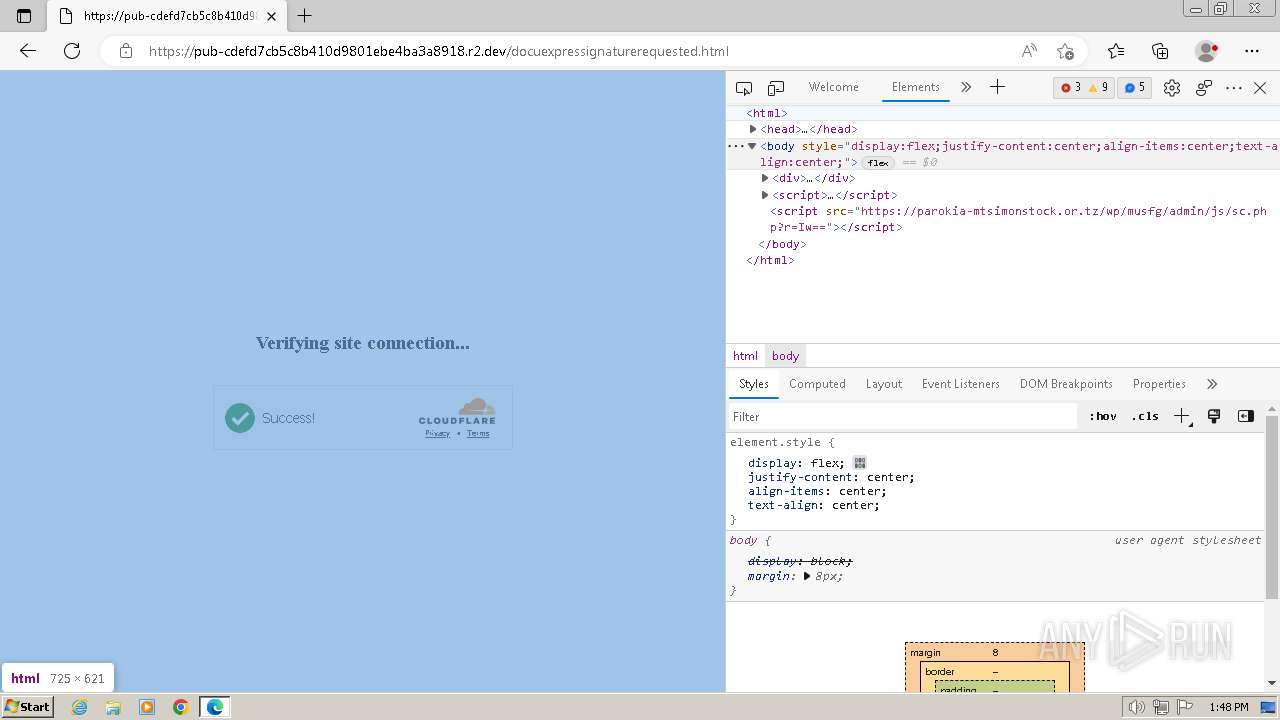The image size is (1280, 720).
Task: Open the Computed pane tab
Action: pos(817,384)
